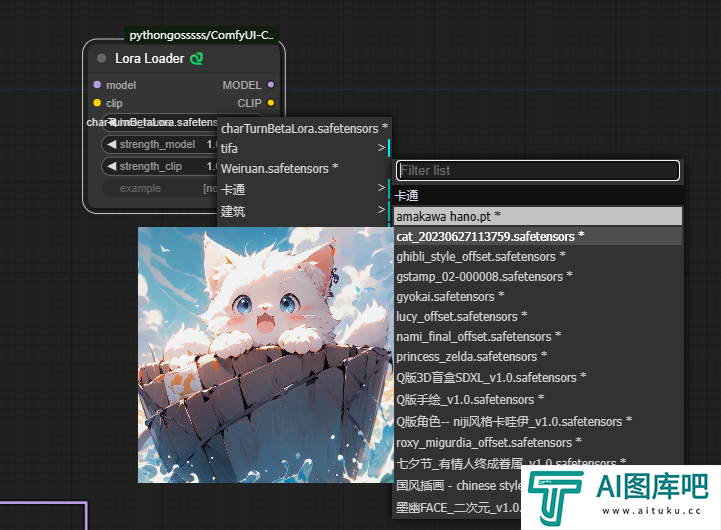The image size is (721, 530).
Task: Select amakawa hano.pt
Action: (x=538, y=216)
